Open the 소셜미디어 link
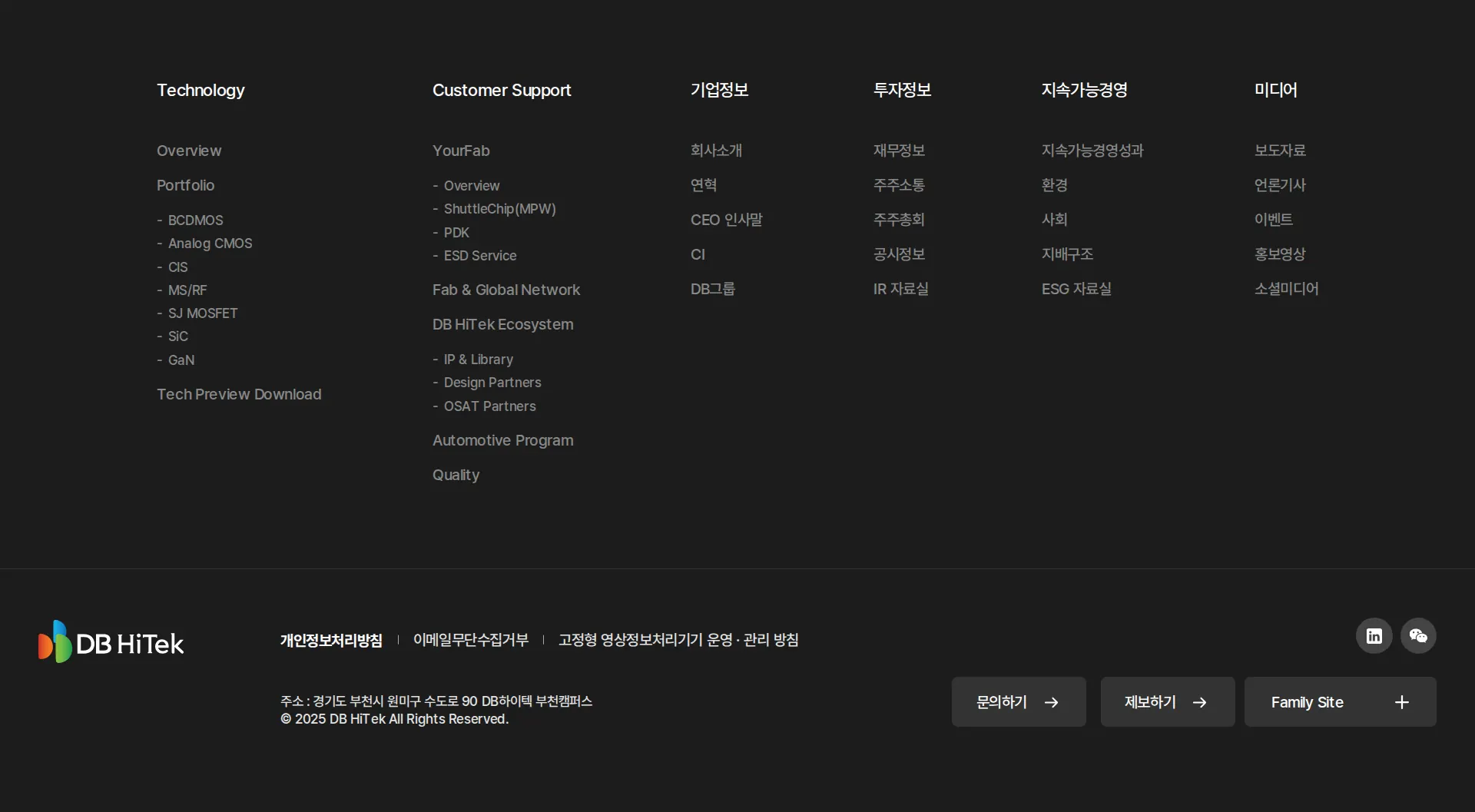 [x=1287, y=289]
